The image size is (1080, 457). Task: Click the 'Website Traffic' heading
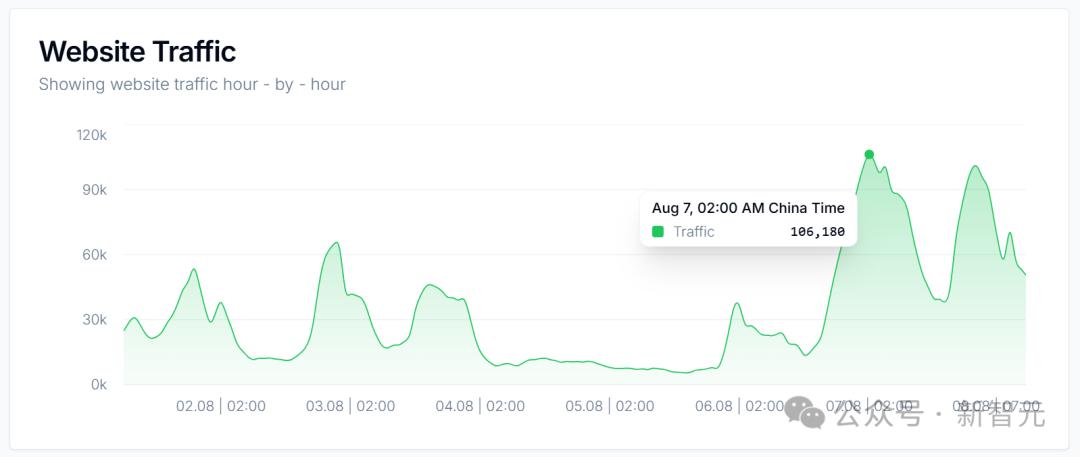(x=138, y=52)
